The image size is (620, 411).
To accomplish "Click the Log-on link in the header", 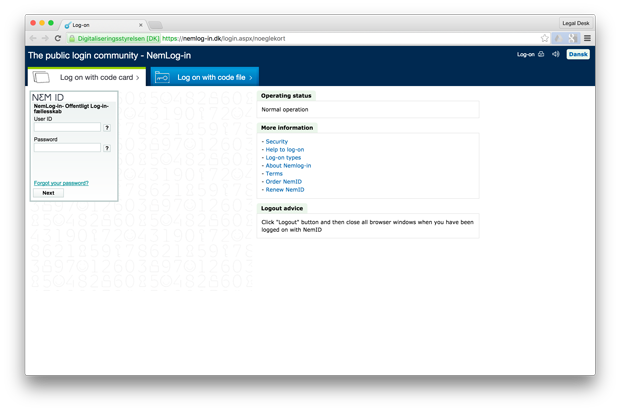I will tap(525, 54).
